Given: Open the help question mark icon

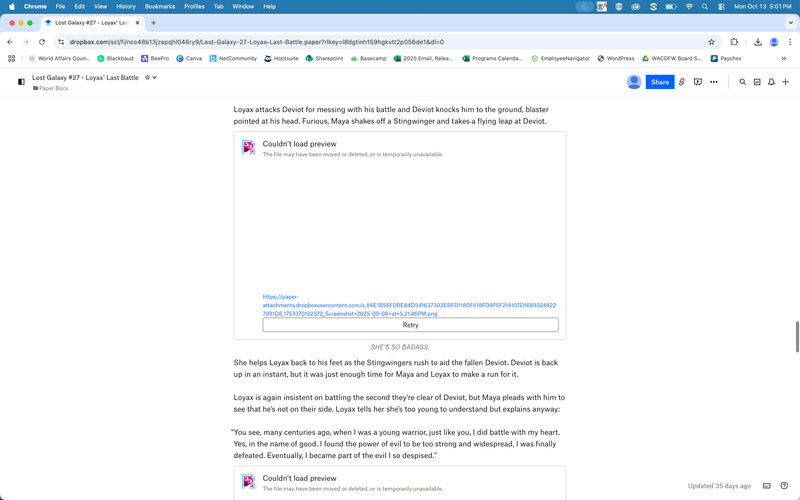Looking at the screenshot, I should tap(784, 486).
